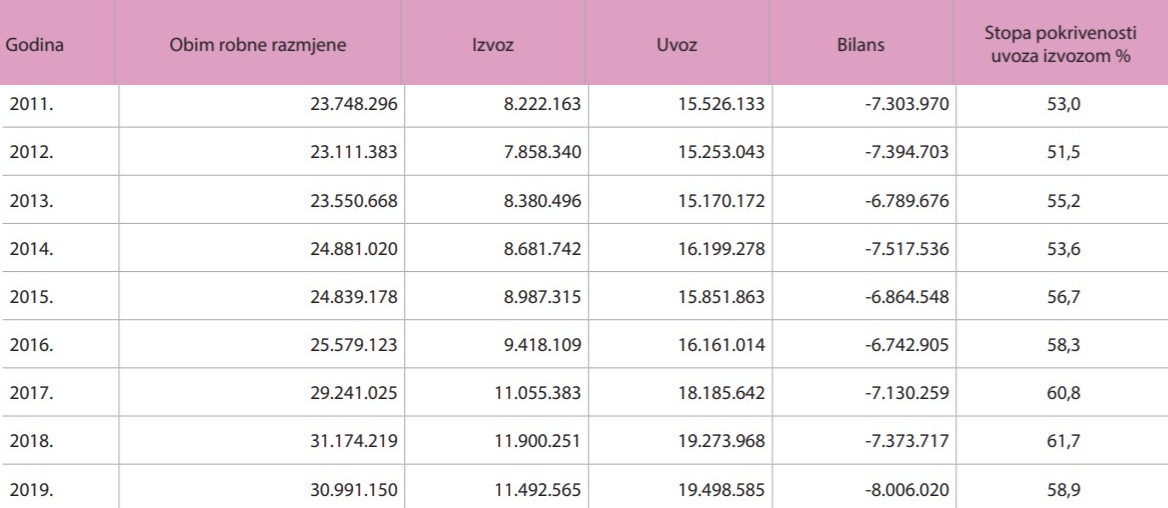
Task: Select the Bilans column header
Action: [x=861, y=45]
